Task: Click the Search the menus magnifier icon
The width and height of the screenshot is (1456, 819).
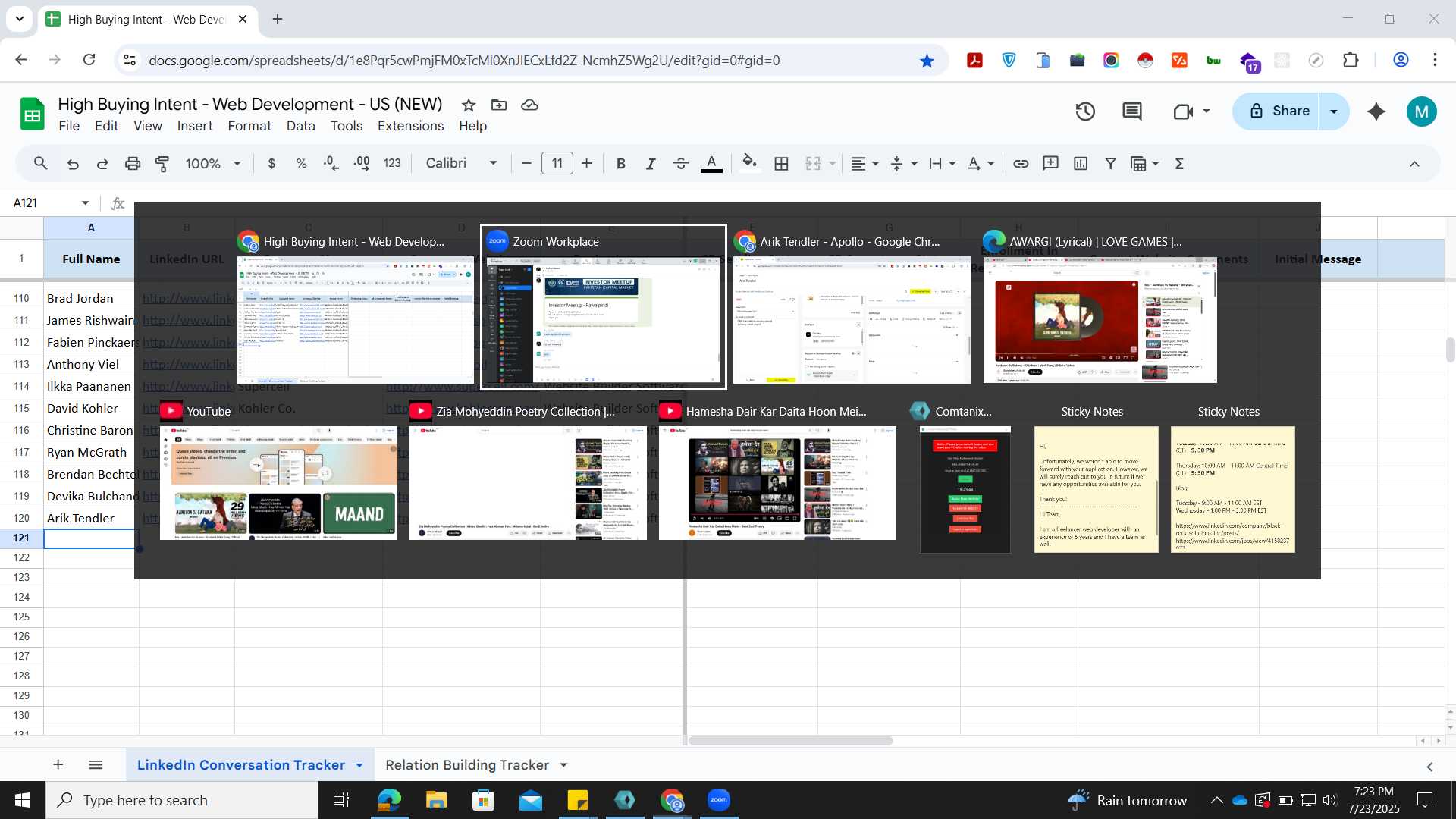Action: 41,163
